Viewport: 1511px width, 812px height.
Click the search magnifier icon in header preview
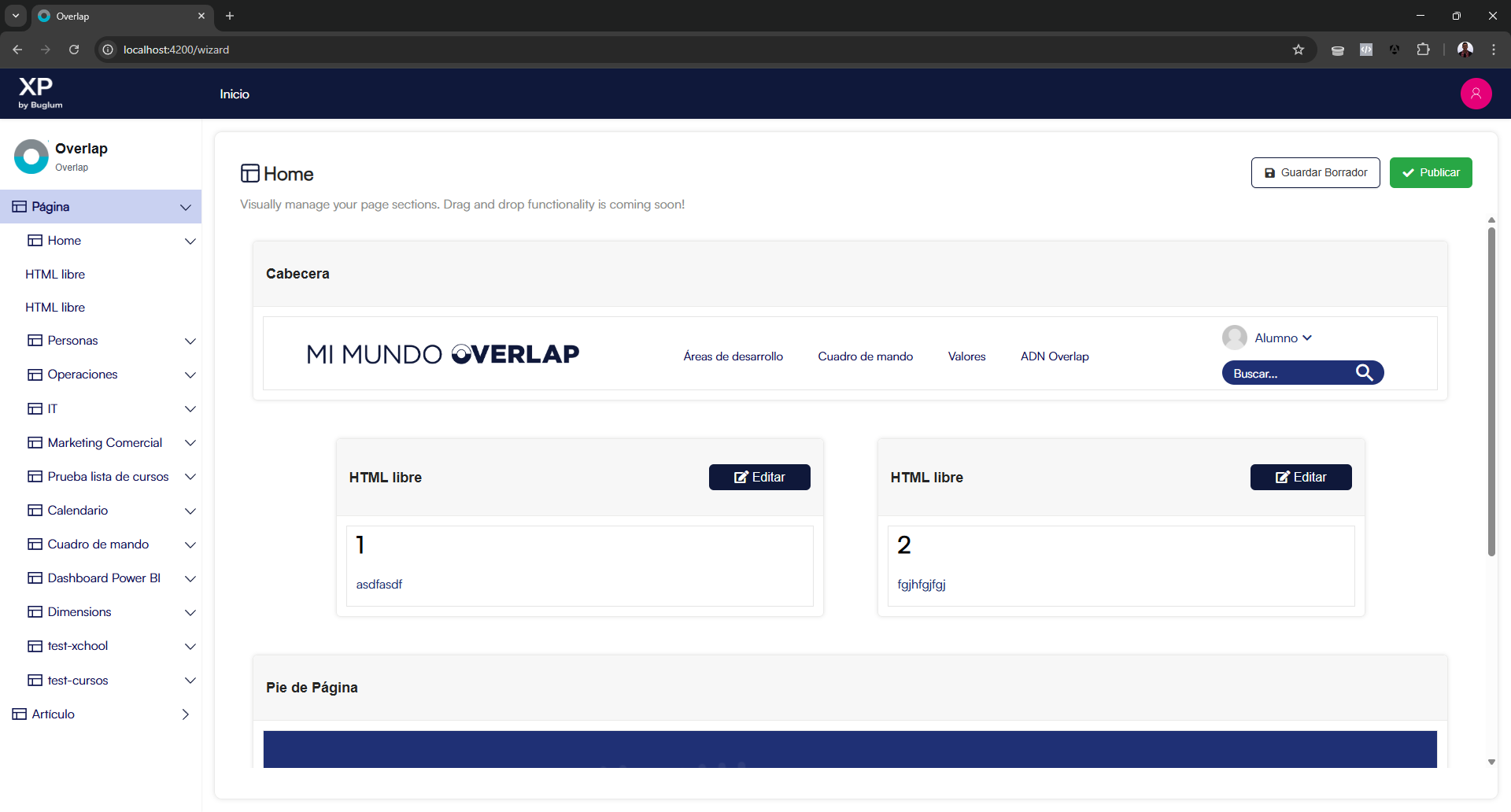point(1365,373)
